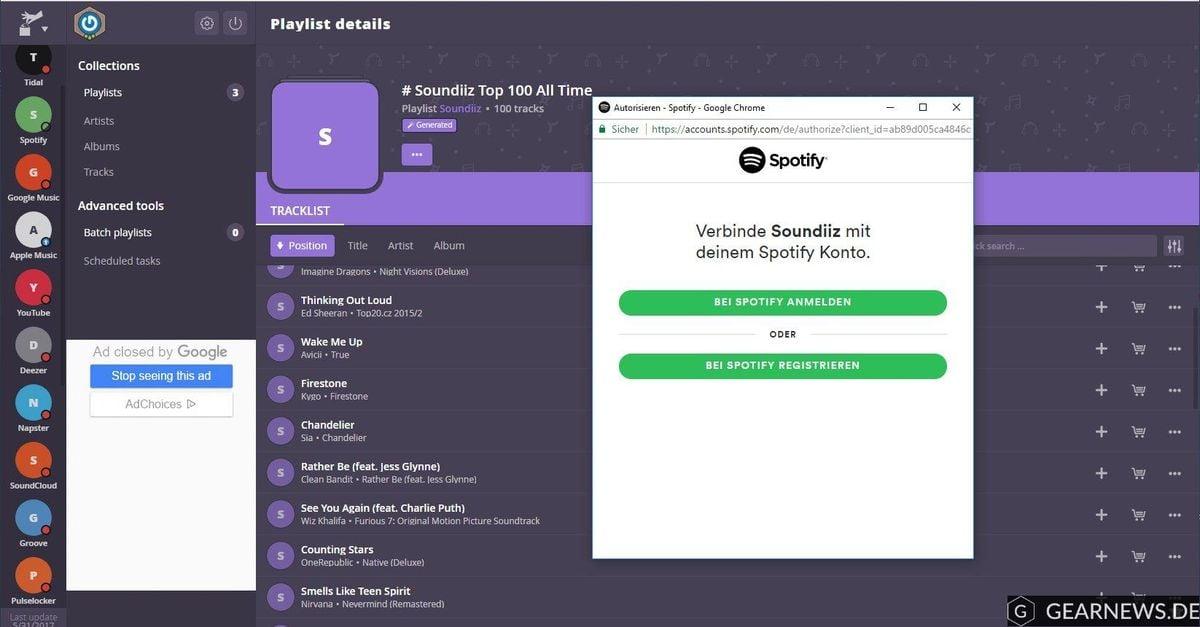The image size is (1200, 627).
Task: Open the Deezer service icon
Action: [x=33, y=345]
